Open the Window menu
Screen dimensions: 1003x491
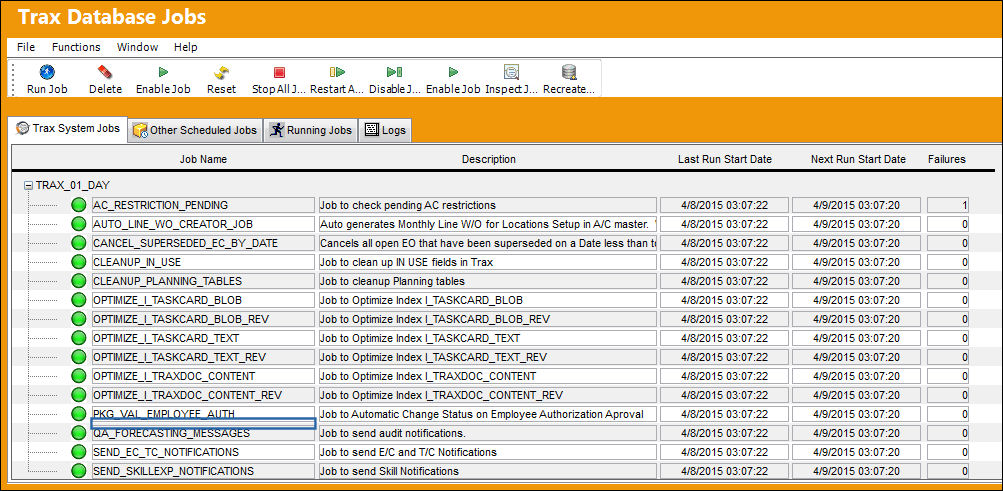[138, 47]
